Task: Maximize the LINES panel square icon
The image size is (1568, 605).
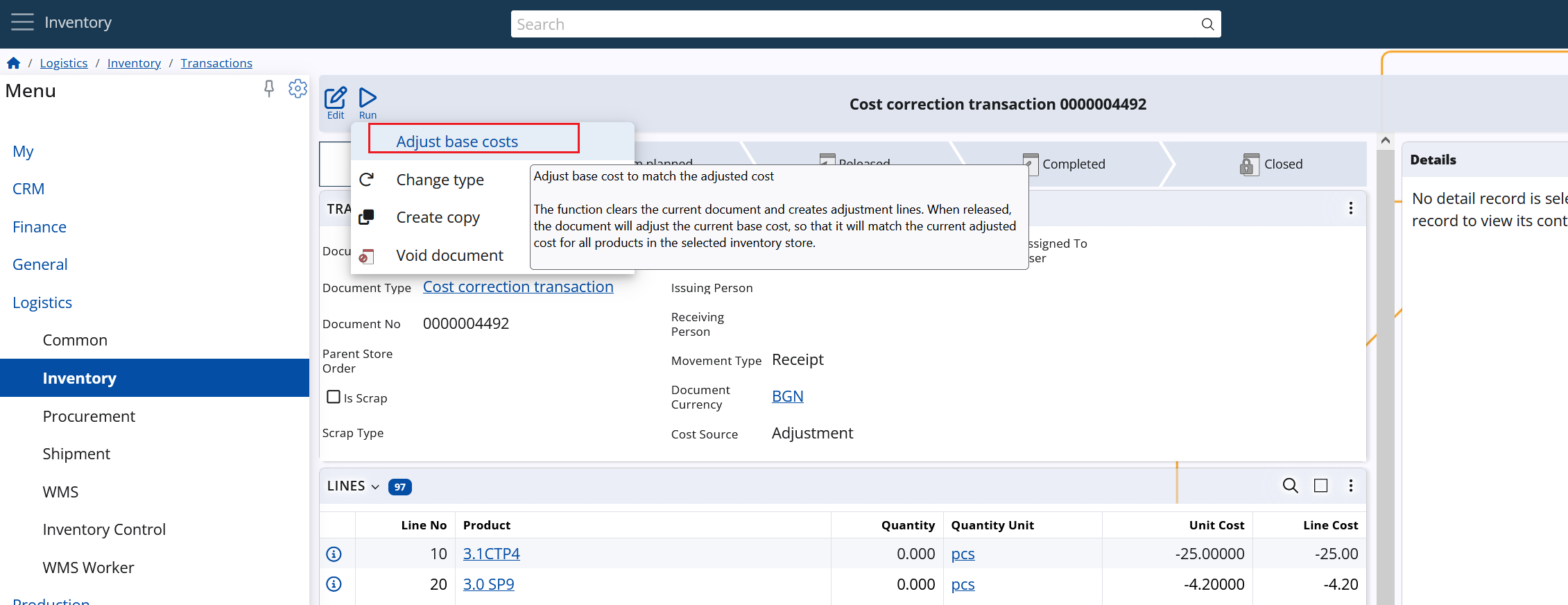Action: click(x=1321, y=486)
